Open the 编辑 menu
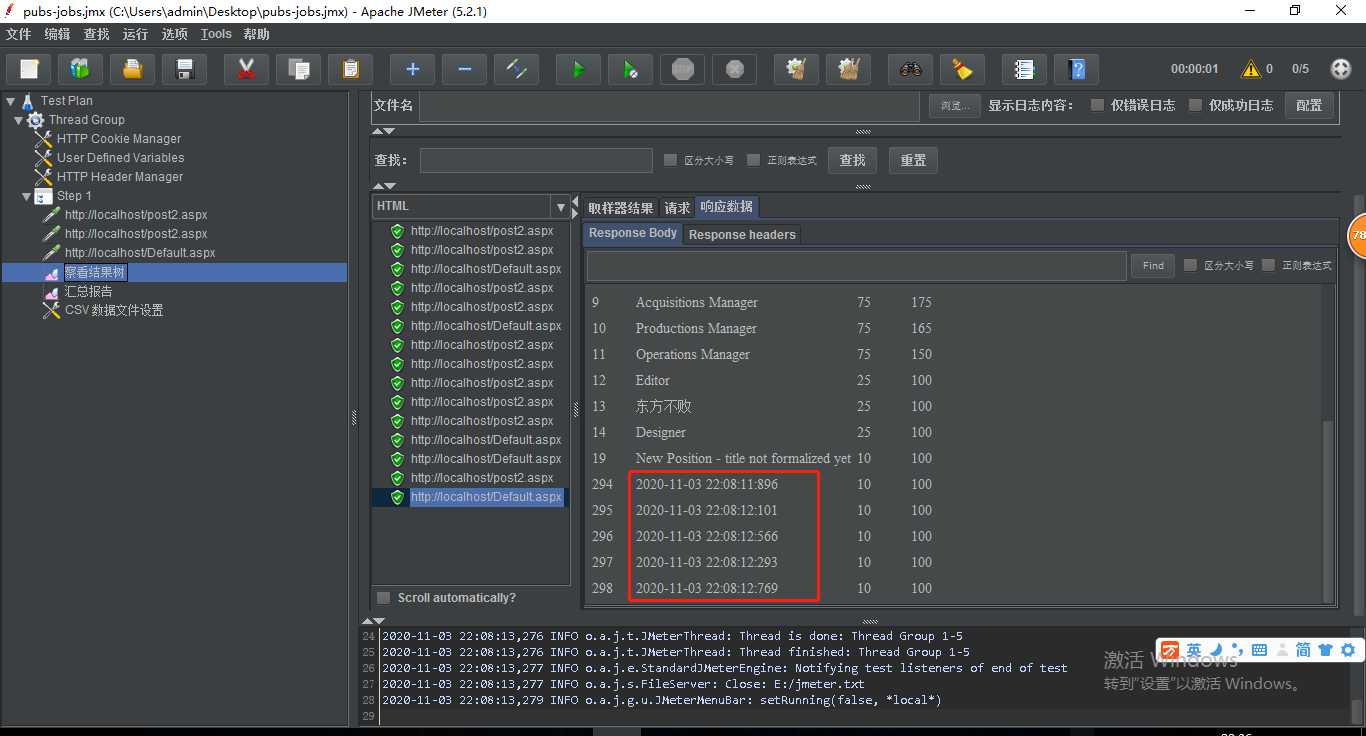The width and height of the screenshot is (1366, 736). tap(58, 34)
